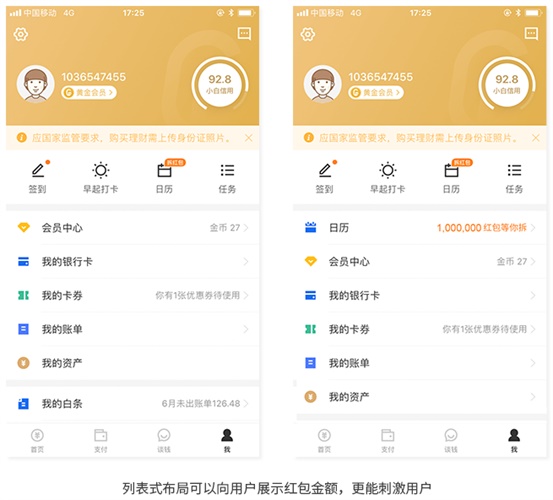Tap blue icon beside 我的白条, left phone
The height and width of the screenshot is (500, 553).
click(x=24, y=403)
